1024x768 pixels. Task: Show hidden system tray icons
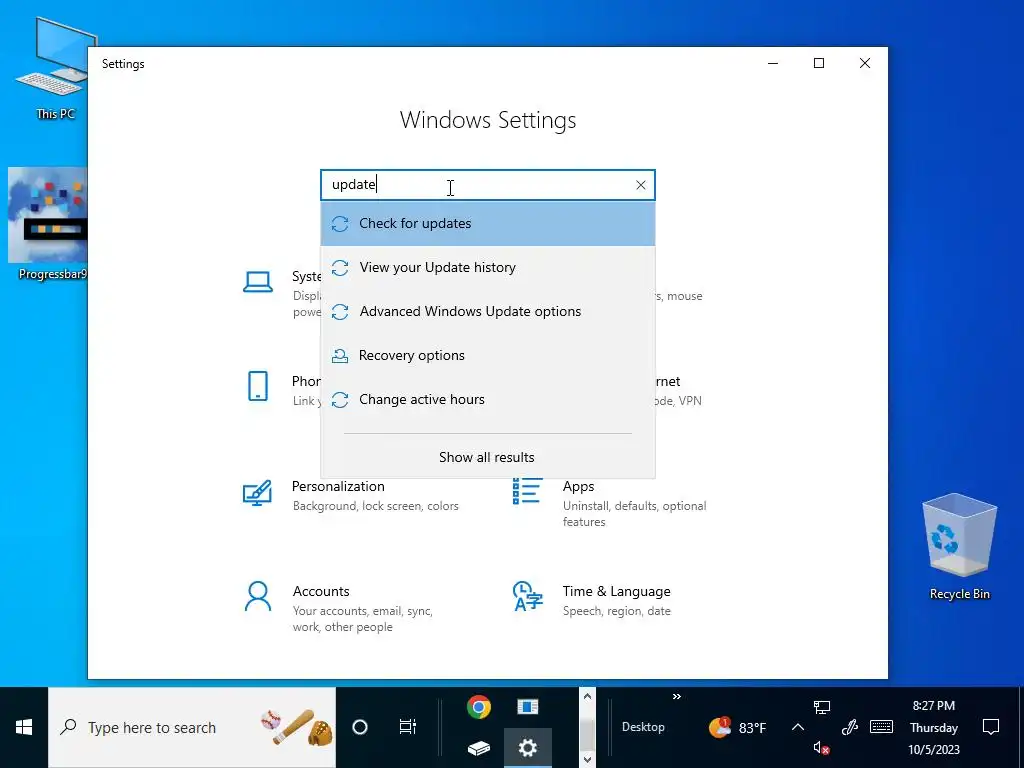coord(797,727)
